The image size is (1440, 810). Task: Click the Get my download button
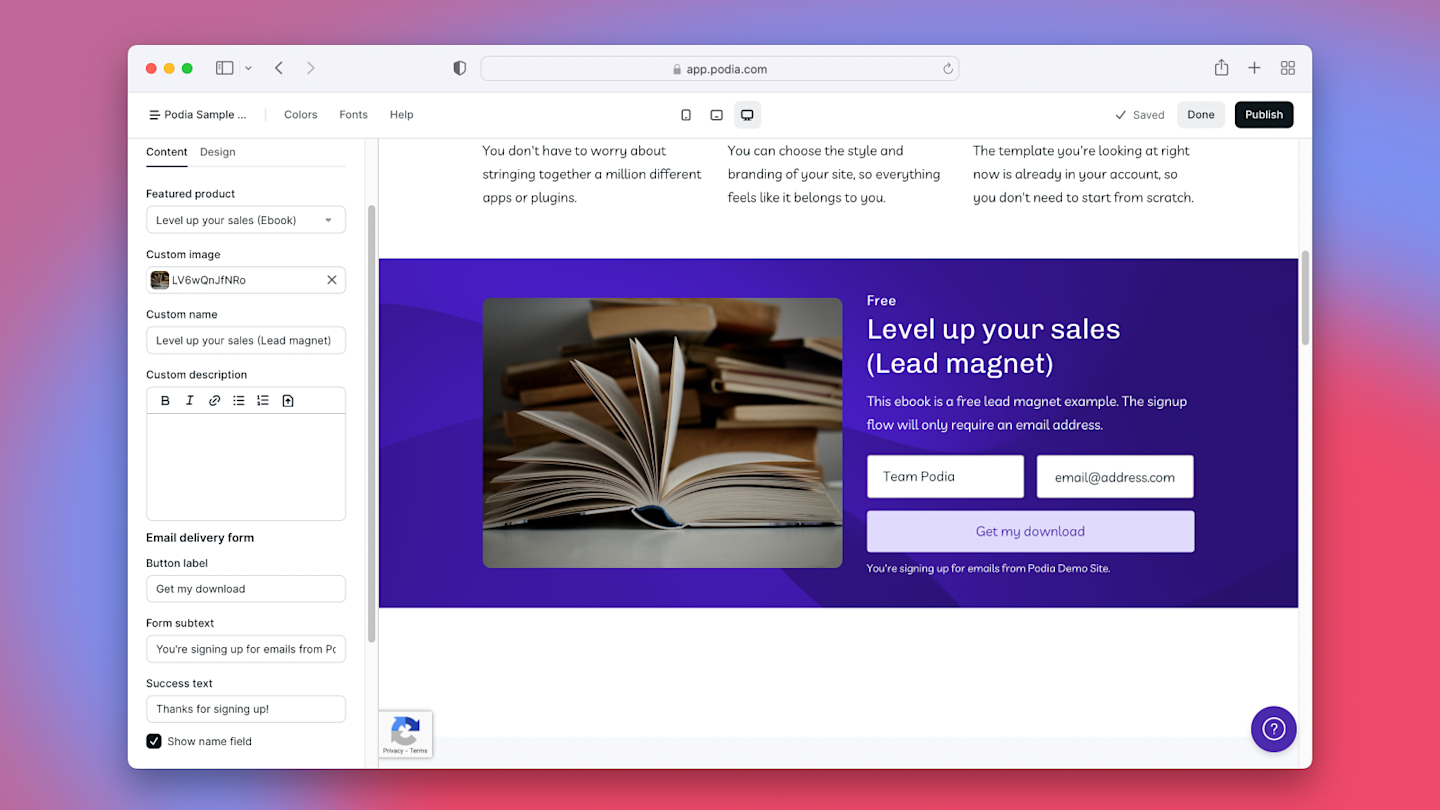tap(1030, 531)
